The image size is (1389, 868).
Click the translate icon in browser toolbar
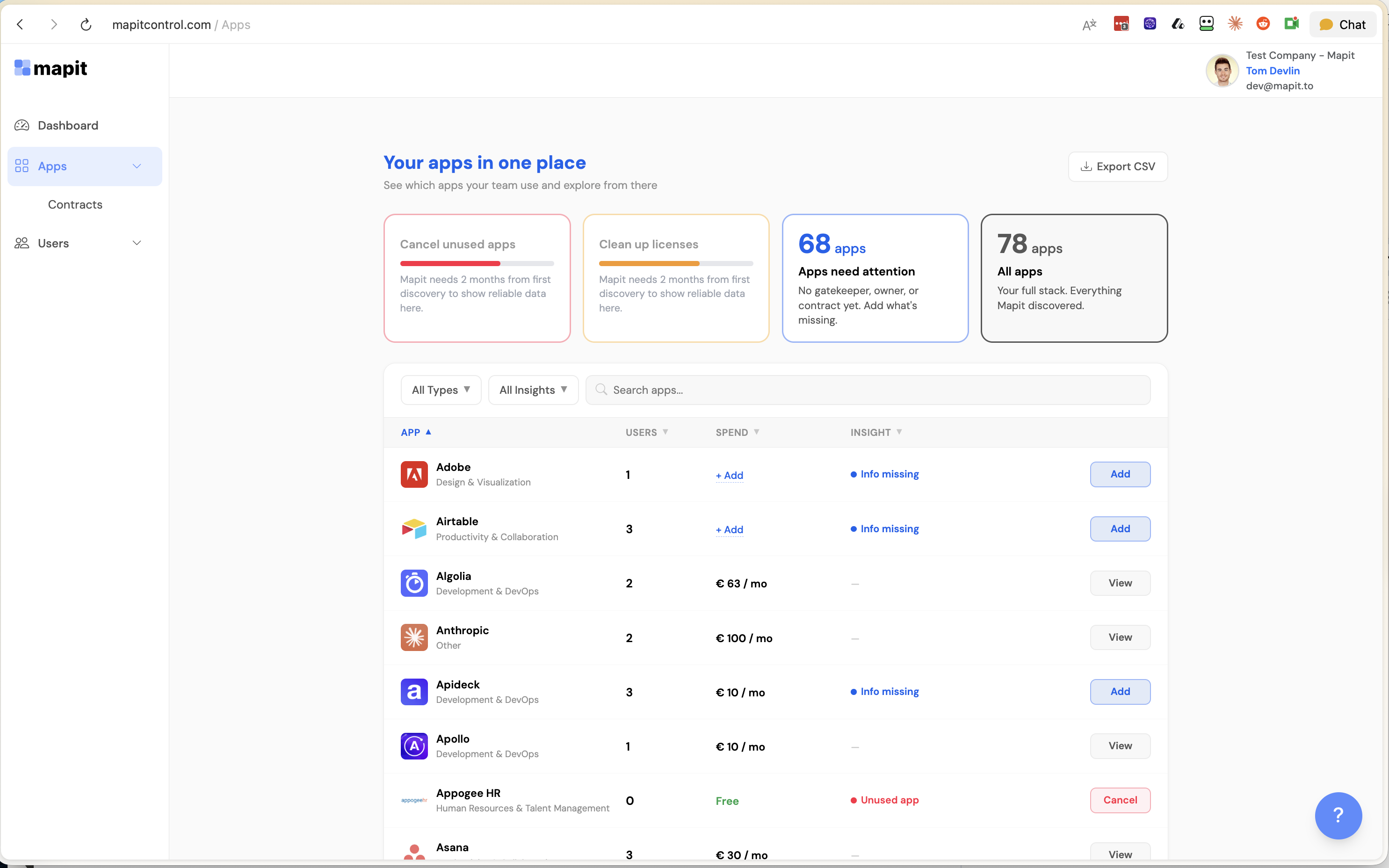click(x=1089, y=25)
